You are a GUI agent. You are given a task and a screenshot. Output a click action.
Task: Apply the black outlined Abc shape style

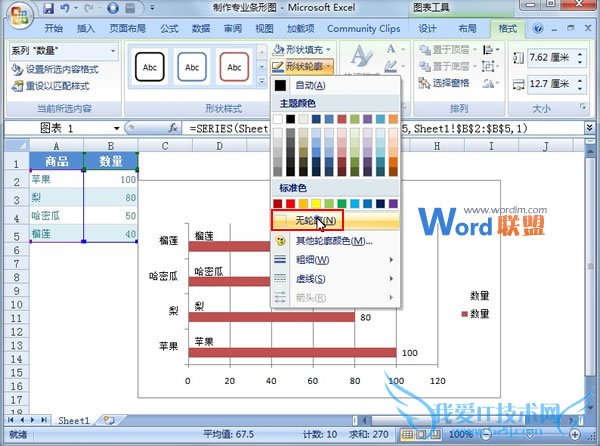point(150,67)
